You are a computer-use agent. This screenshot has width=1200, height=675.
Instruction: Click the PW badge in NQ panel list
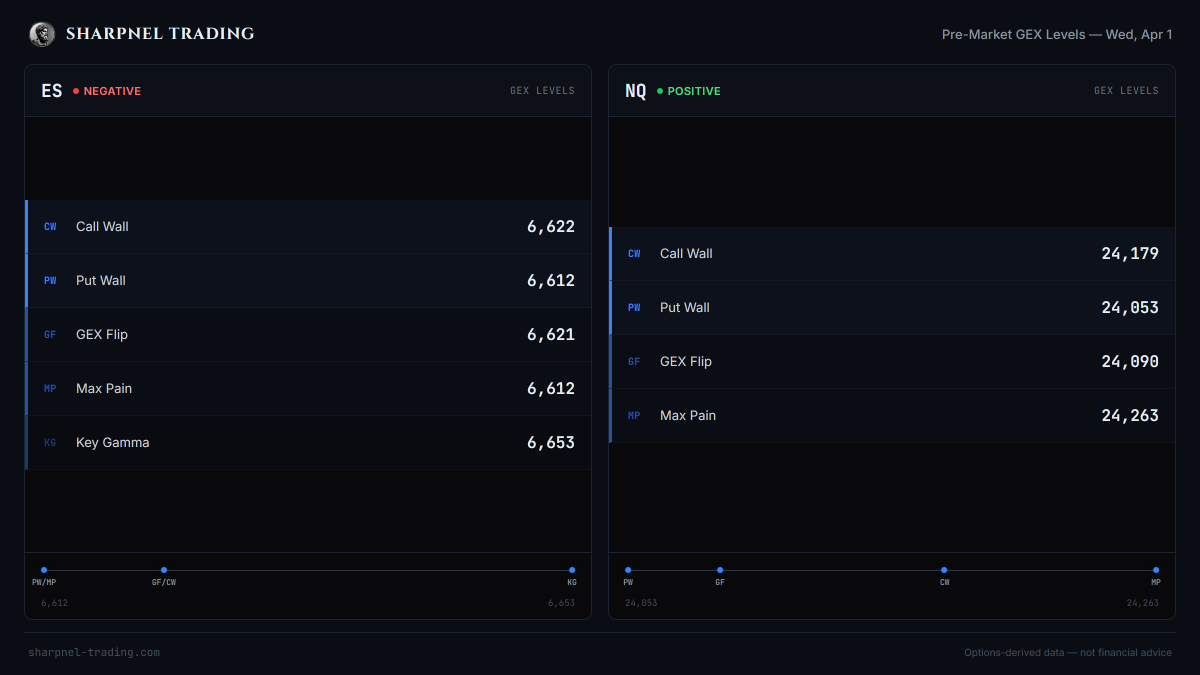[x=634, y=308]
